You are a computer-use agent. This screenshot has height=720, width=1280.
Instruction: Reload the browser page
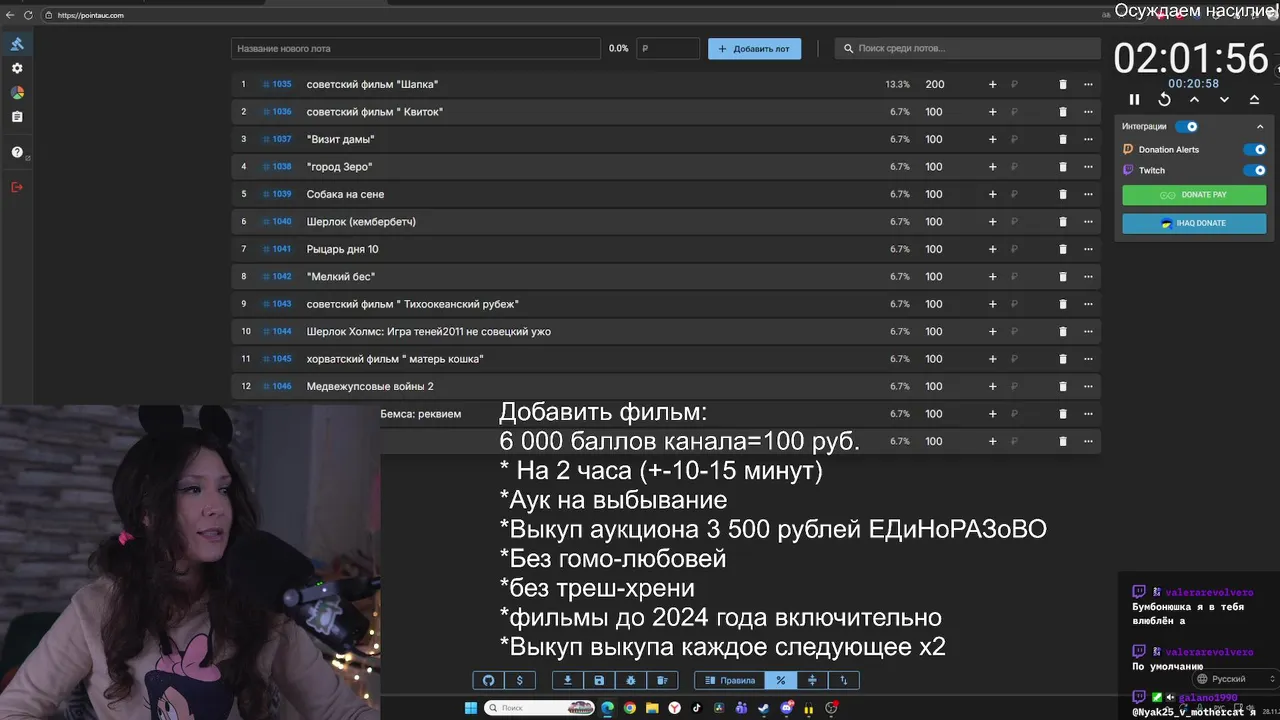27,15
